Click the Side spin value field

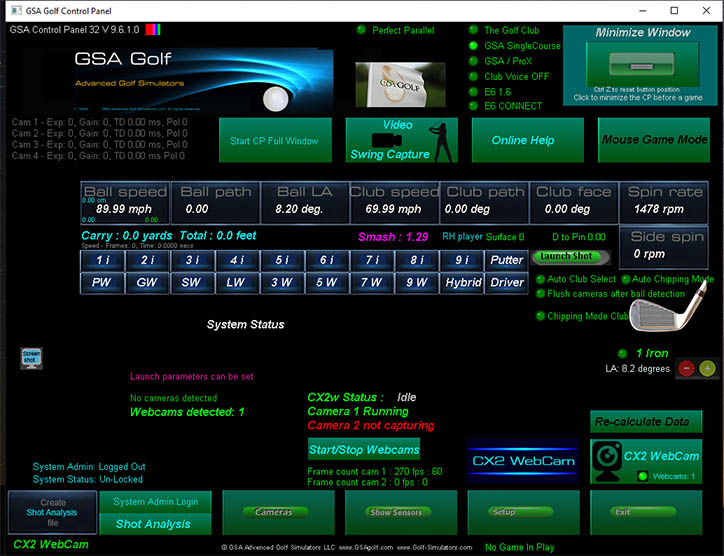point(663,247)
